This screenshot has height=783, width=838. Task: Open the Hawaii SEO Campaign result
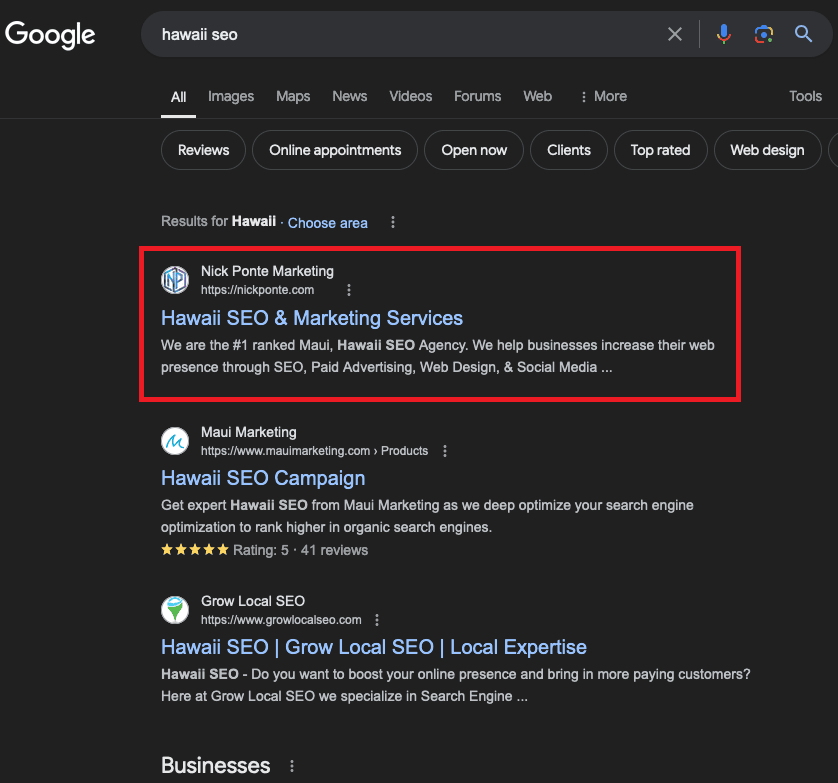[263, 478]
